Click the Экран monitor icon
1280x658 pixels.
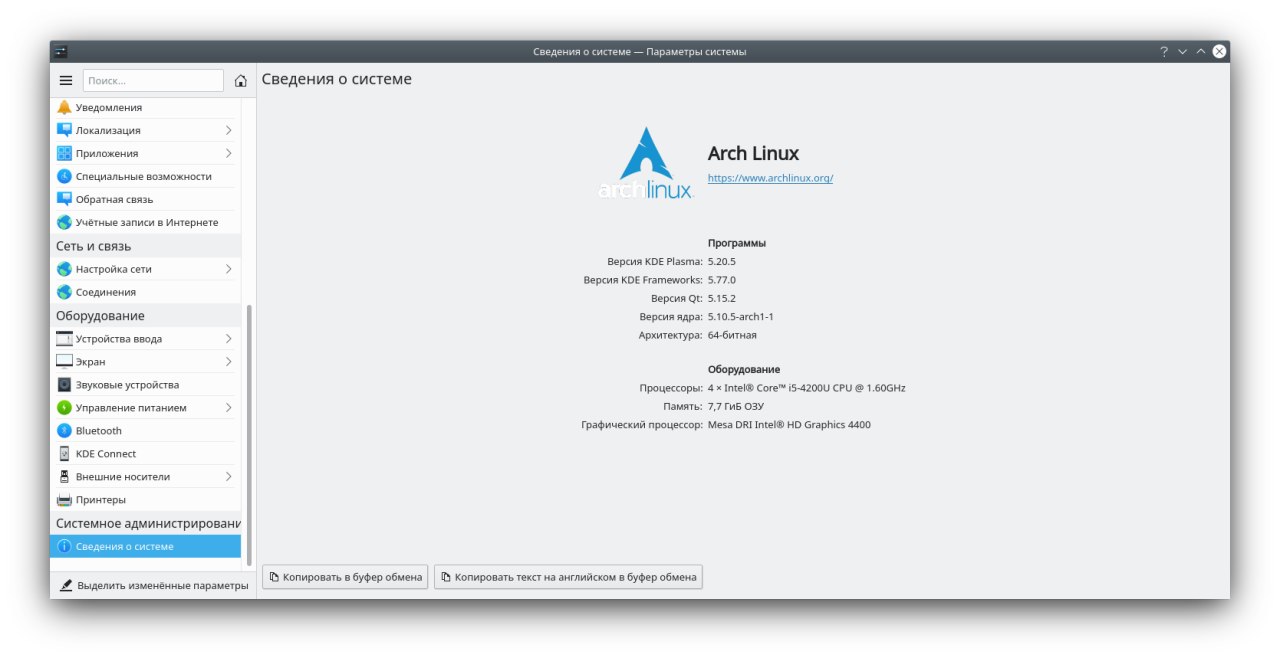point(64,361)
